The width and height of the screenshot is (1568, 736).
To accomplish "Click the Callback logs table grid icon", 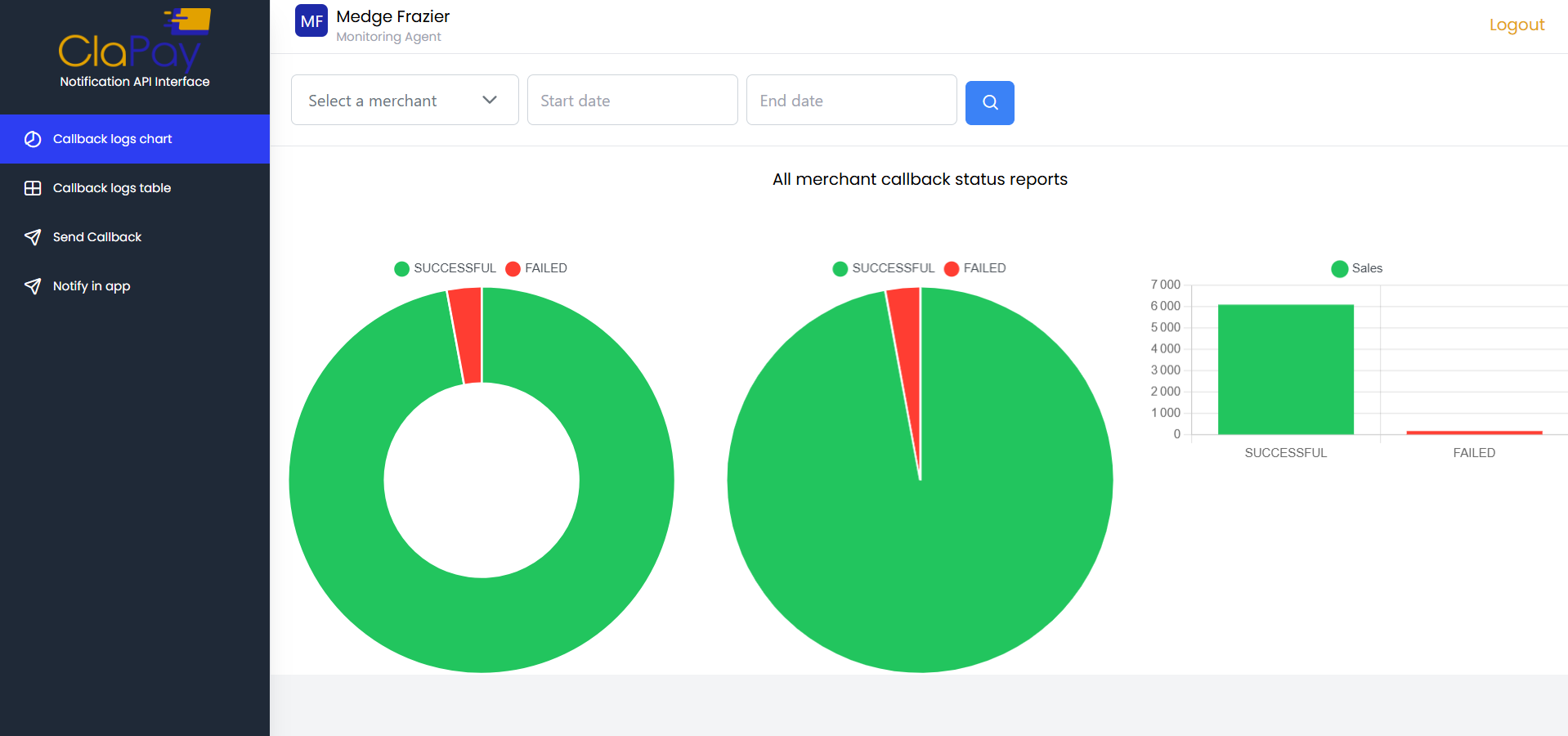I will click(33, 188).
